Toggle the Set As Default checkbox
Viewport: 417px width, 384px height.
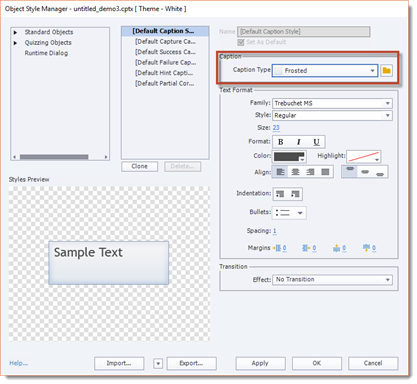pos(241,42)
